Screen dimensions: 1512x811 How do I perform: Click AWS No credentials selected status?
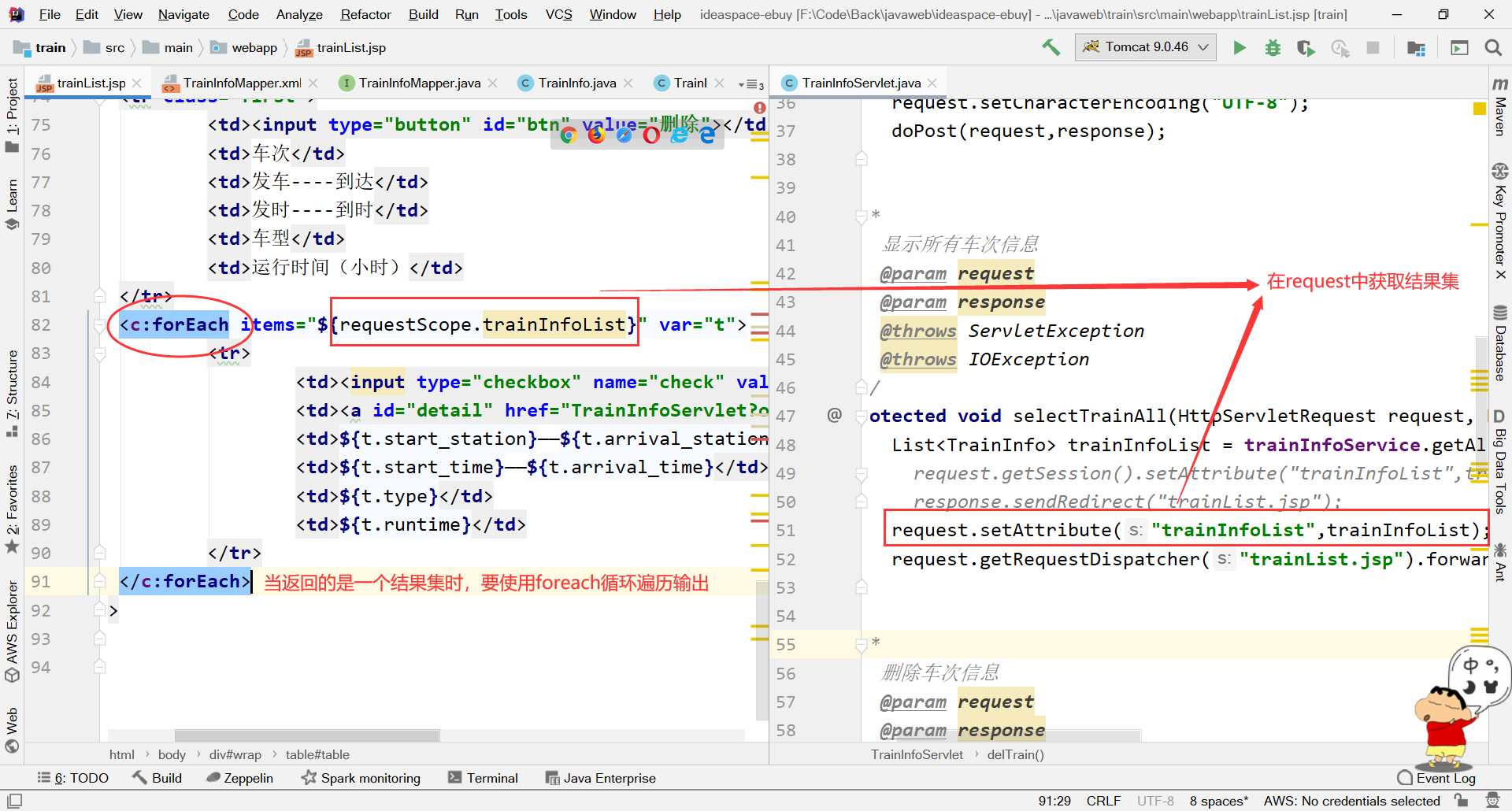pyautogui.click(x=1351, y=801)
